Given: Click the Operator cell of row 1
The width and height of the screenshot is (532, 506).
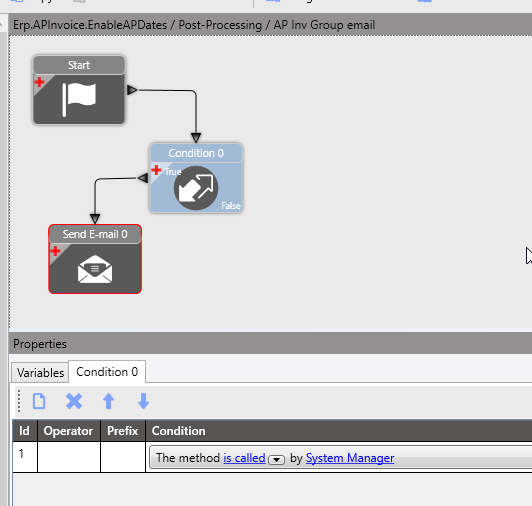Looking at the screenshot, I should pos(69,457).
